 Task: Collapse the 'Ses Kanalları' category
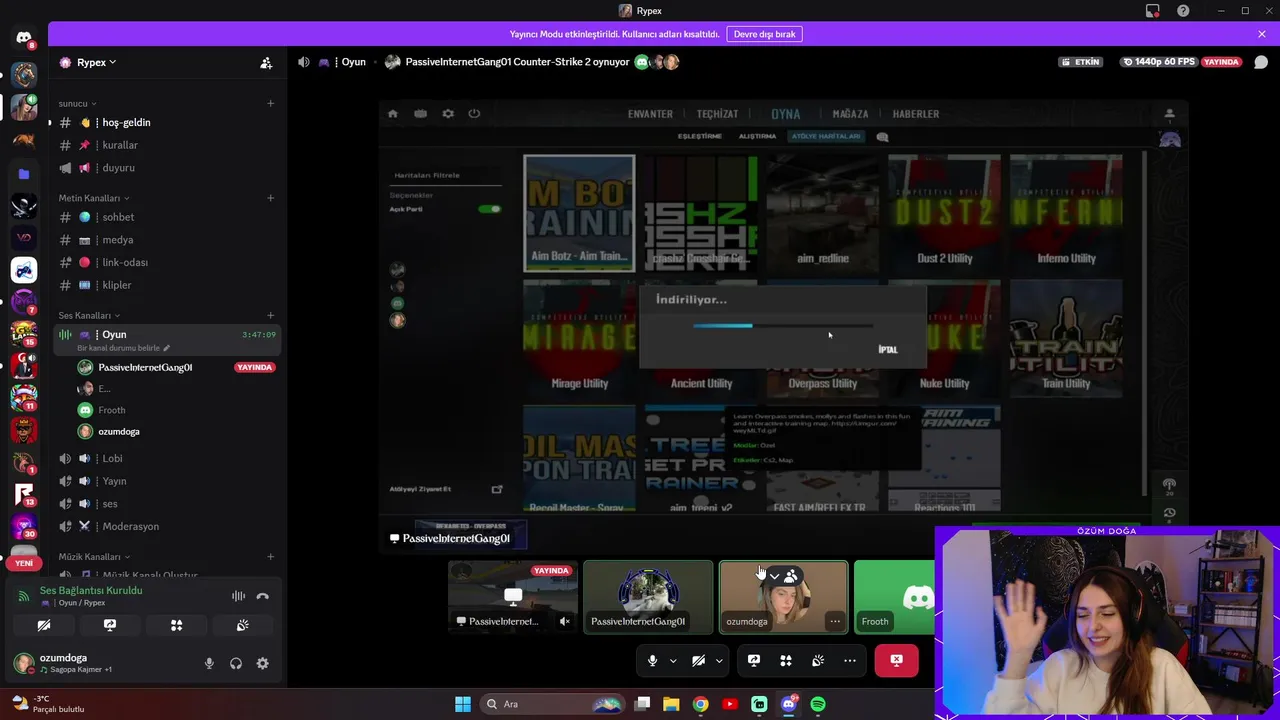pyautogui.click(x=89, y=316)
